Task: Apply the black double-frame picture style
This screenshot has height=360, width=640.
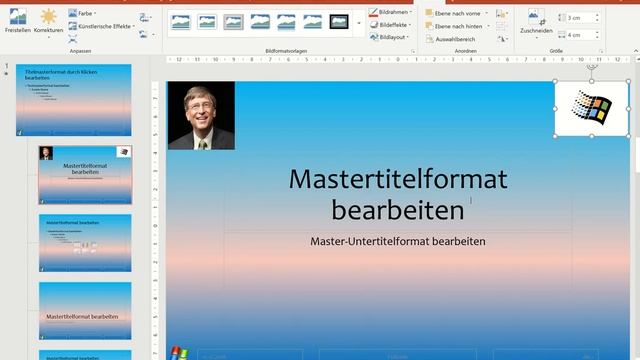Action: (x=339, y=22)
